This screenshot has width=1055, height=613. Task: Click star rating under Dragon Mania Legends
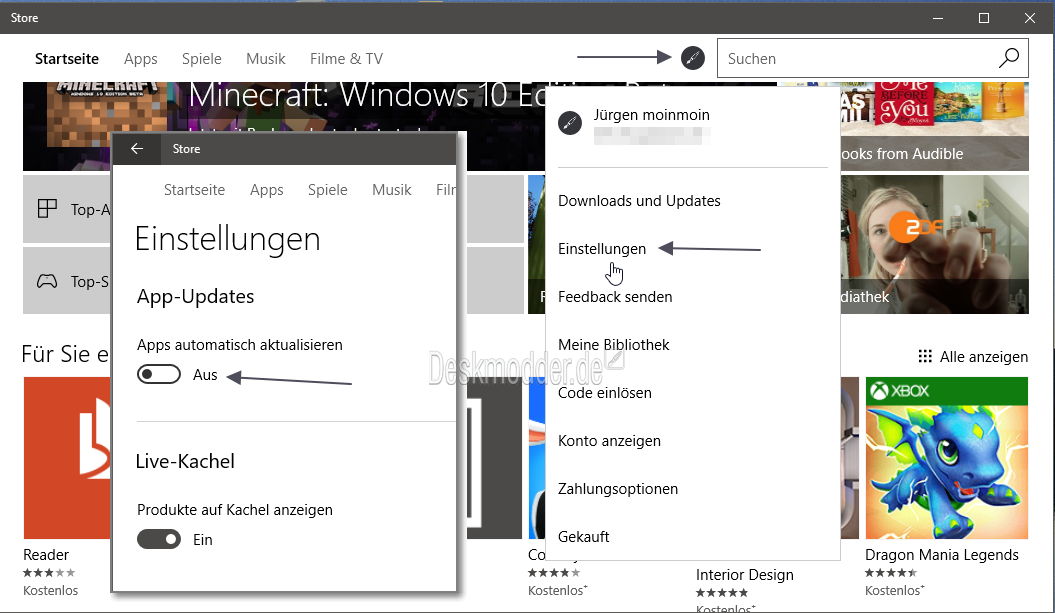[x=891, y=573]
